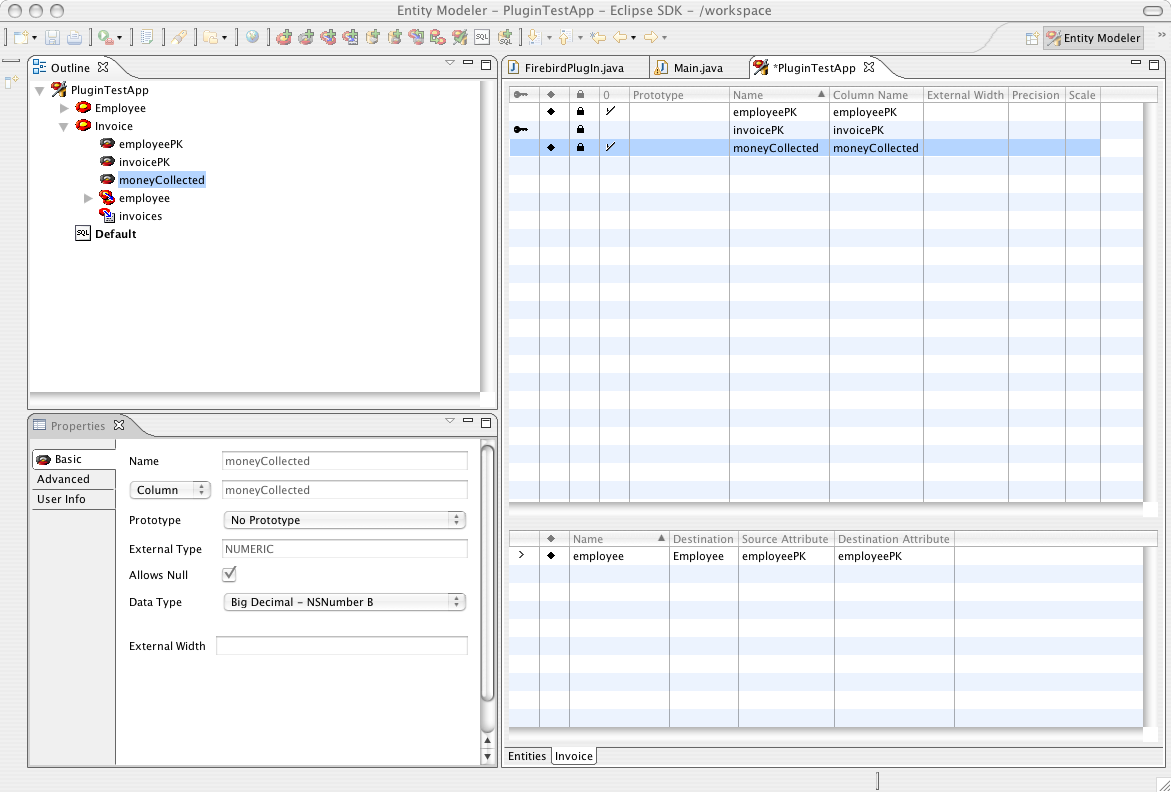Toggle the Allows Null checkbox

(x=229, y=574)
